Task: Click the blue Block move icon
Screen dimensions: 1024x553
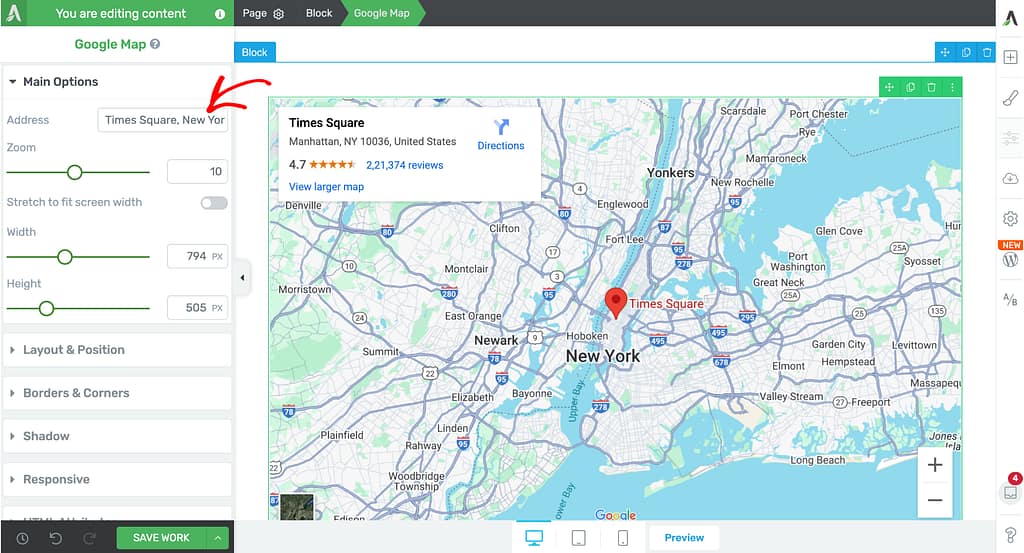Action: [x=945, y=52]
